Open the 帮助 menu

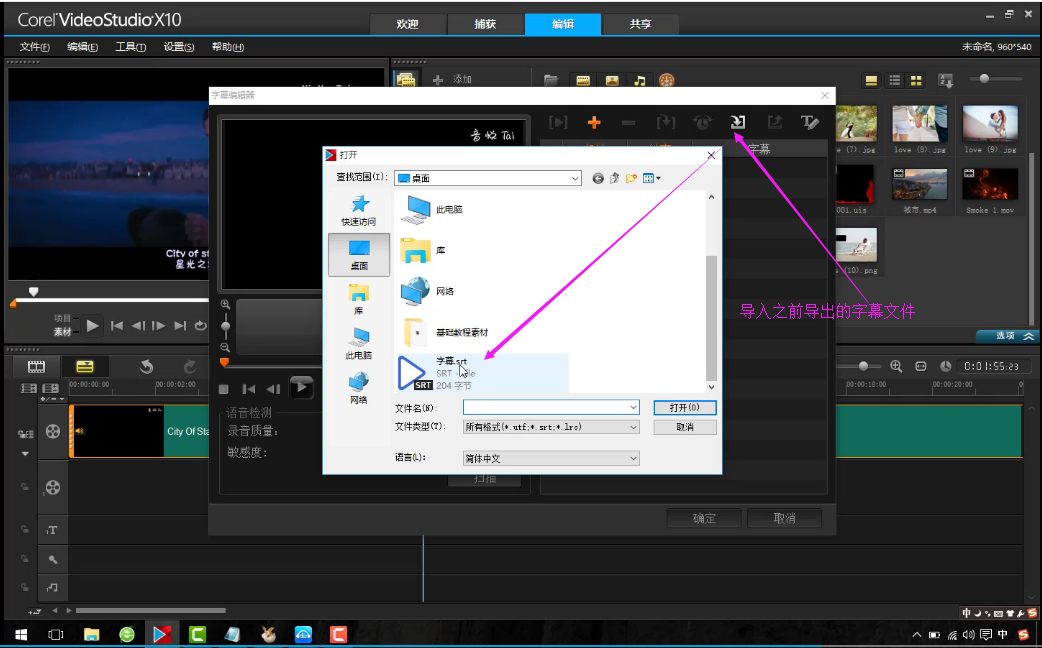[x=228, y=47]
